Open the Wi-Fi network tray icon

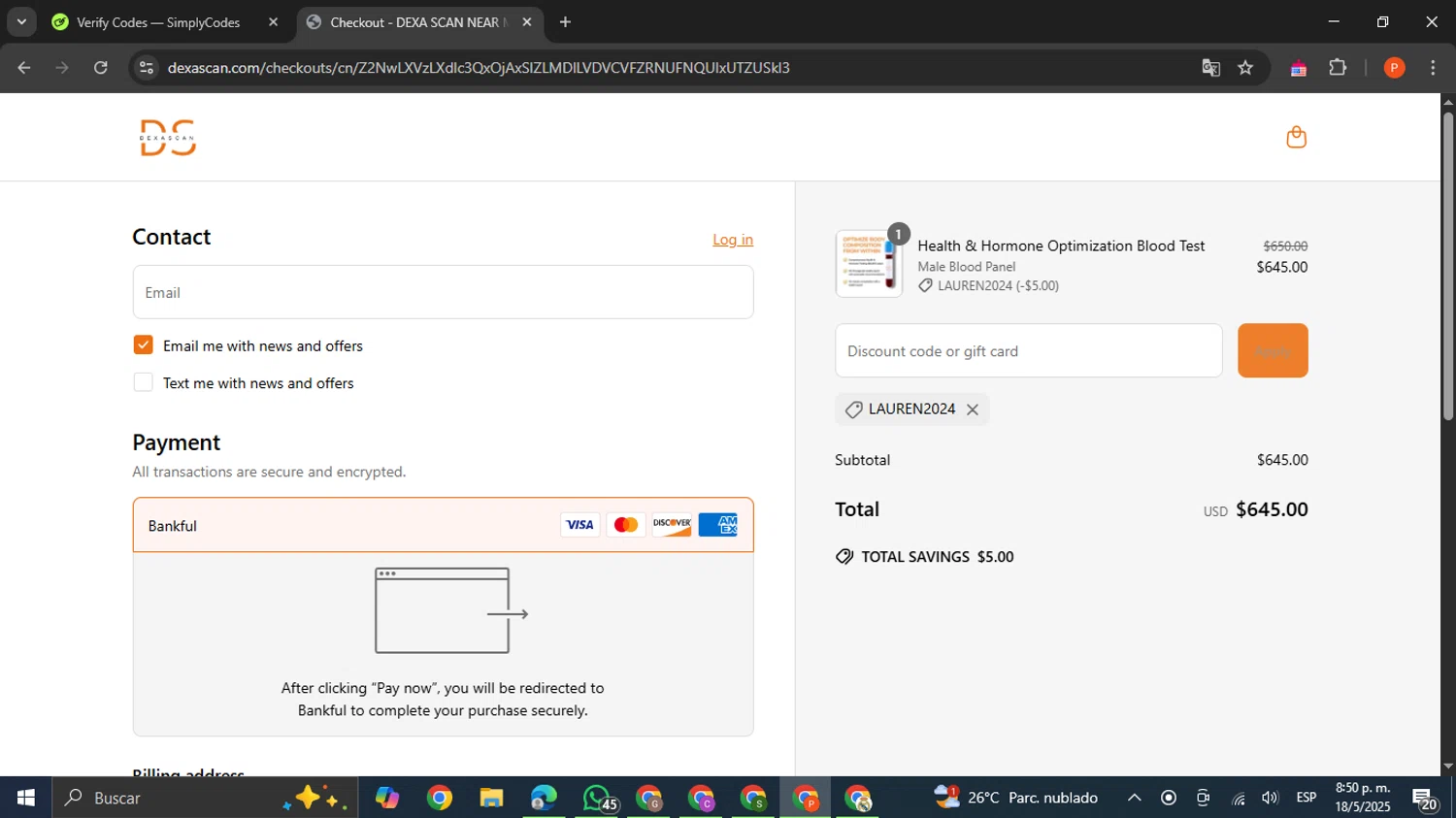click(x=1239, y=798)
